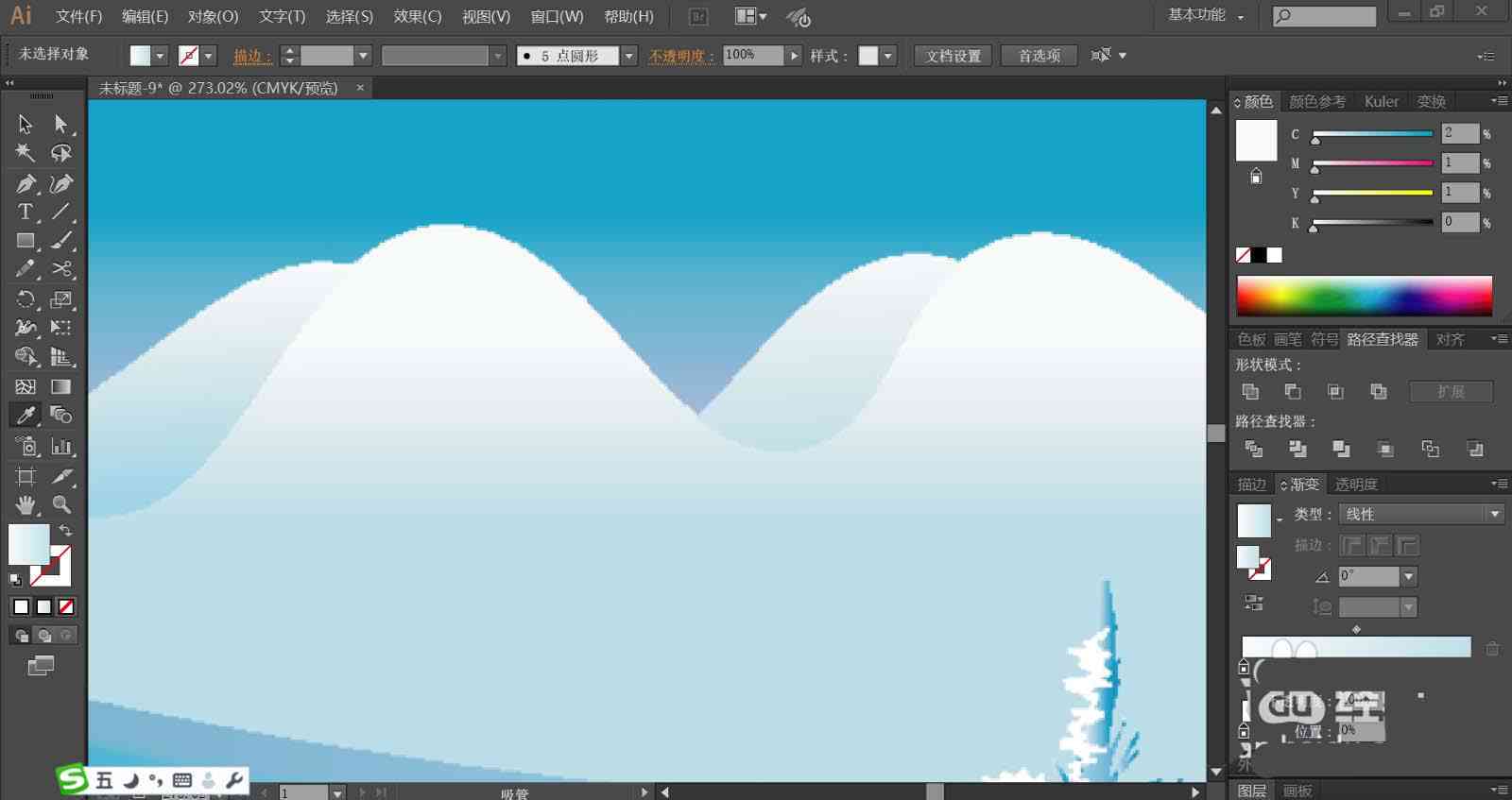Click the Minus Front shape mode icon
This screenshot has width=1512, height=800.
click(x=1293, y=391)
